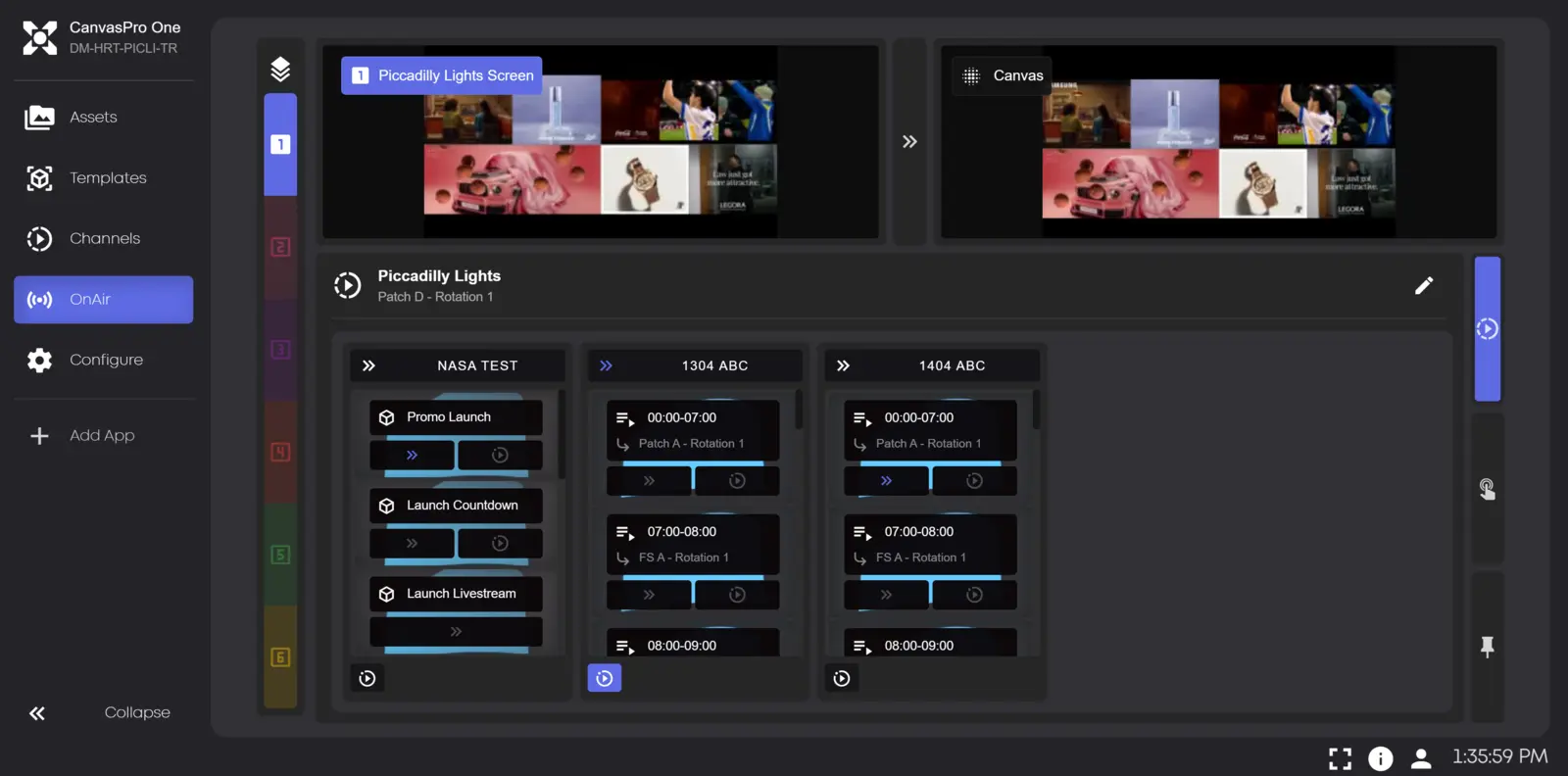Take Launch Livestream with double arrow
The height and width of the screenshot is (776, 1568).
[456, 632]
